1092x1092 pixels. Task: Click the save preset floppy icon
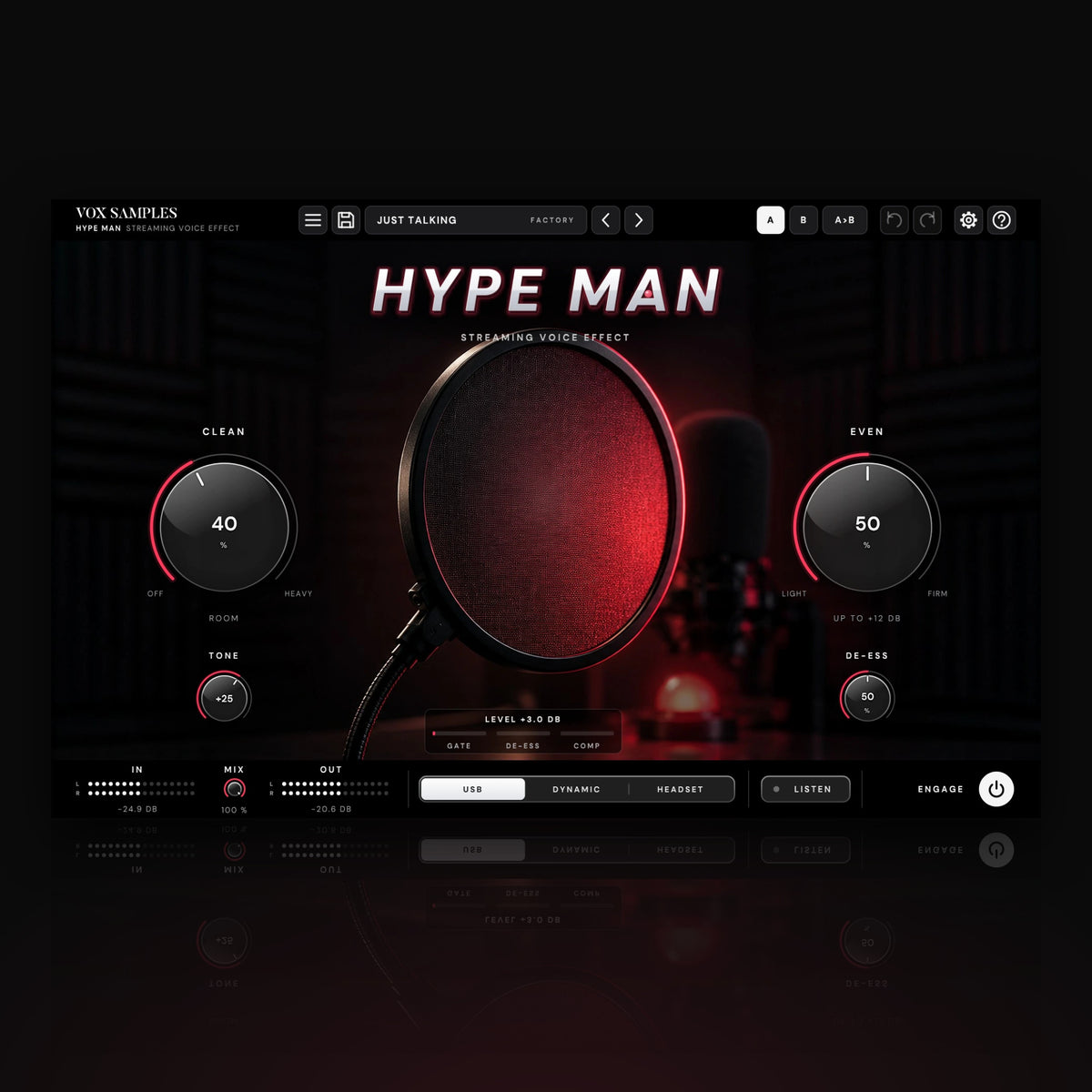click(346, 220)
